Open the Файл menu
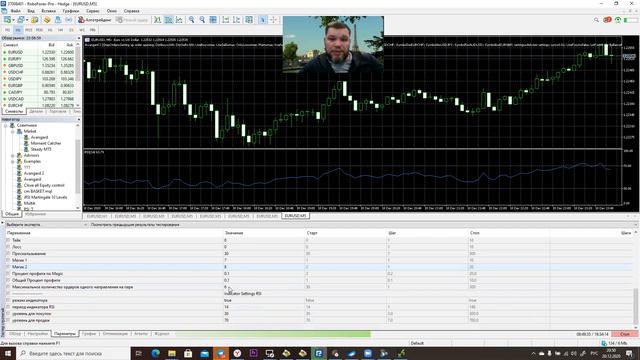The image size is (640, 360). [16, 11]
